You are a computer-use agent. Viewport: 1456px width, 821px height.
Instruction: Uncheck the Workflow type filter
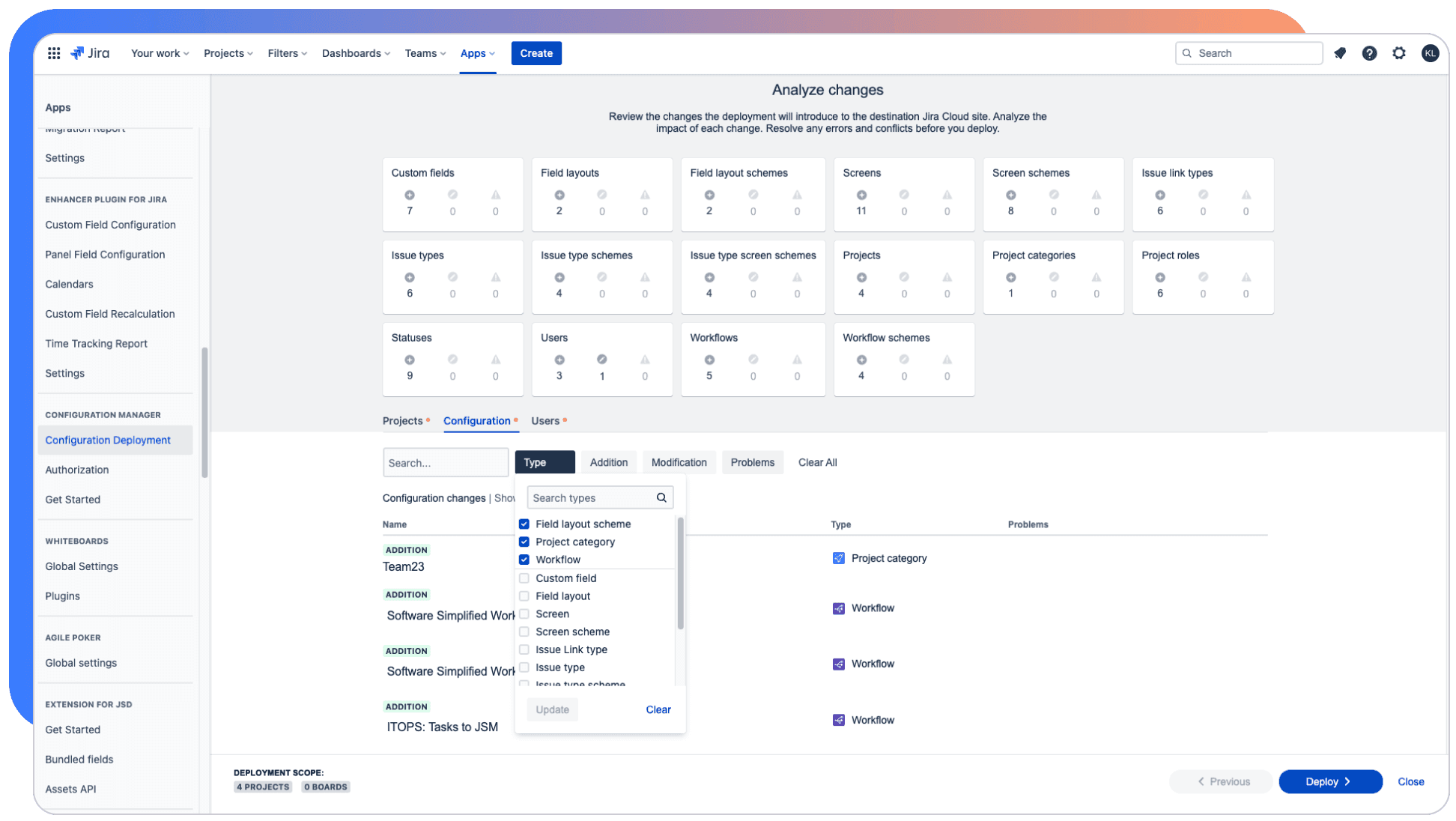[524, 560]
